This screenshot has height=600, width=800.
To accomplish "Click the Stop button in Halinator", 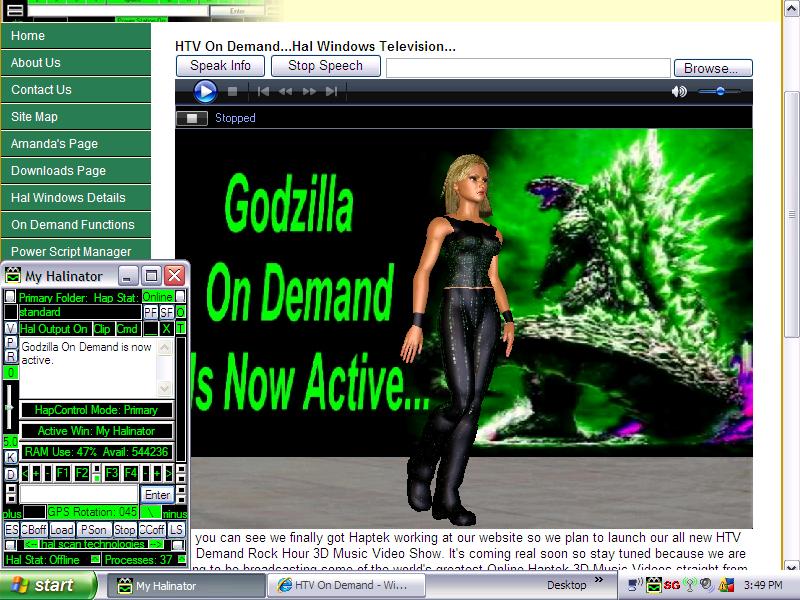I will click(124, 530).
